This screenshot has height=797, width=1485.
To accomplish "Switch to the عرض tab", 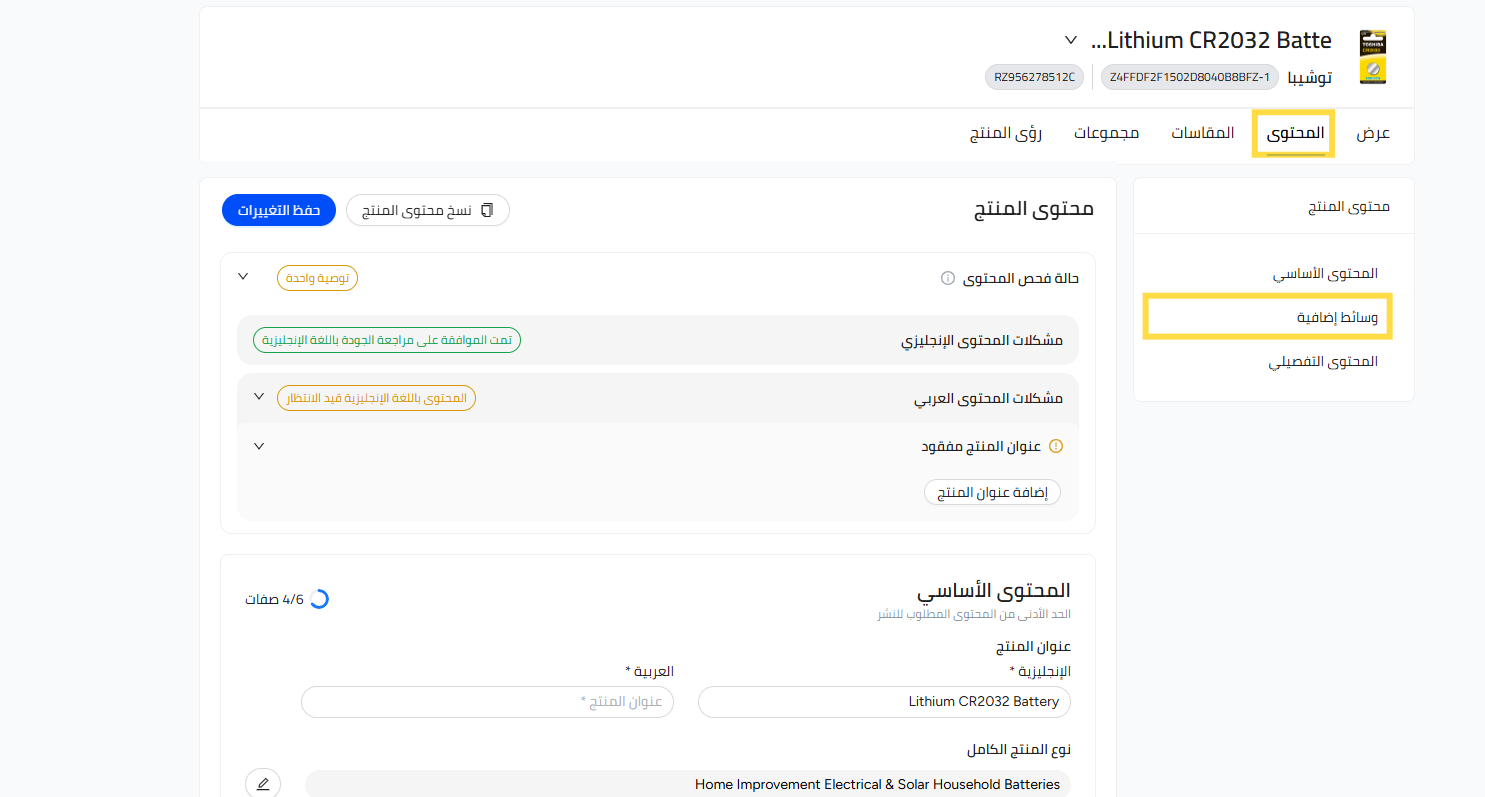I will (1372, 134).
